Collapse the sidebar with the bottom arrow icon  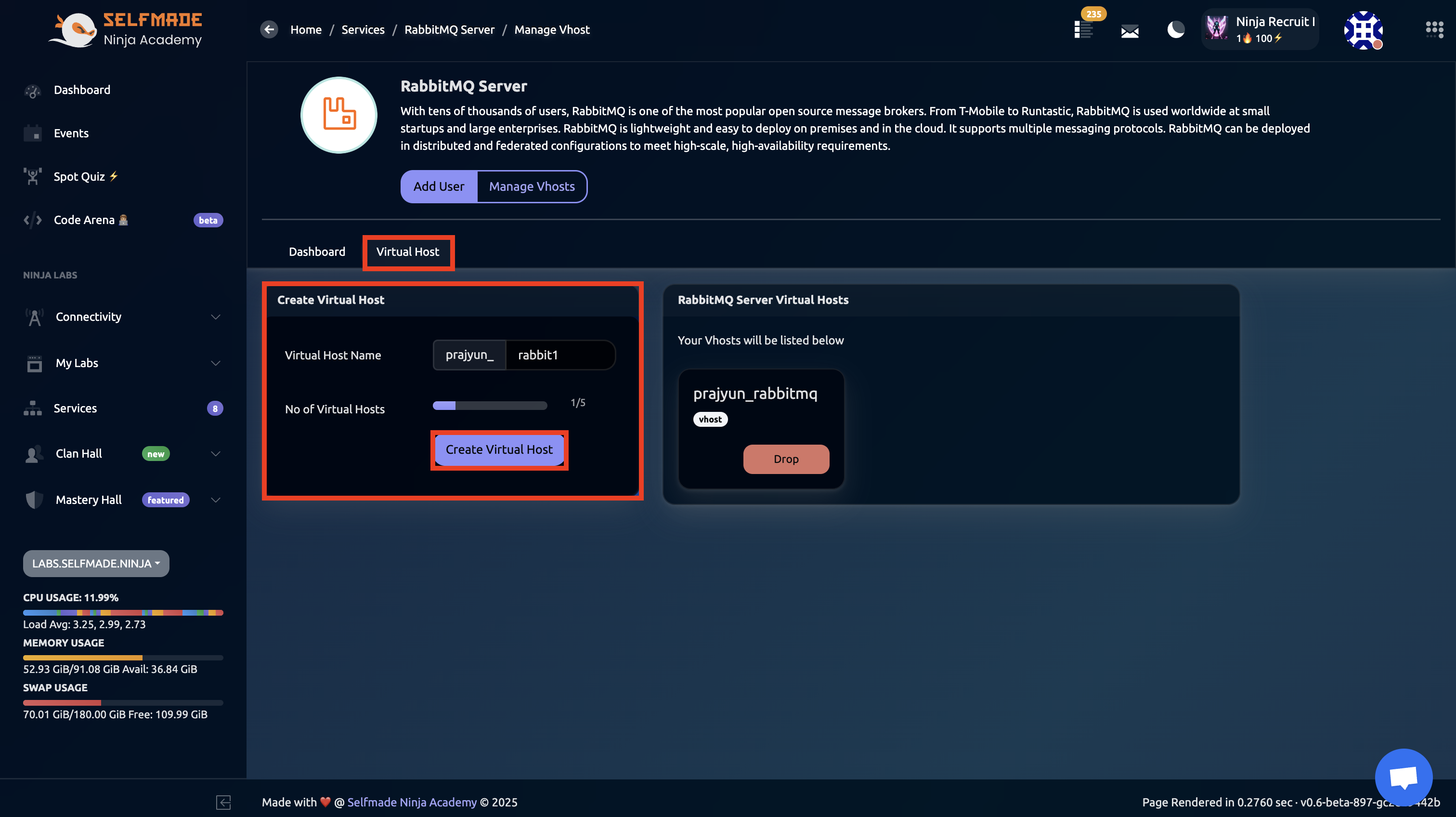(223, 802)
